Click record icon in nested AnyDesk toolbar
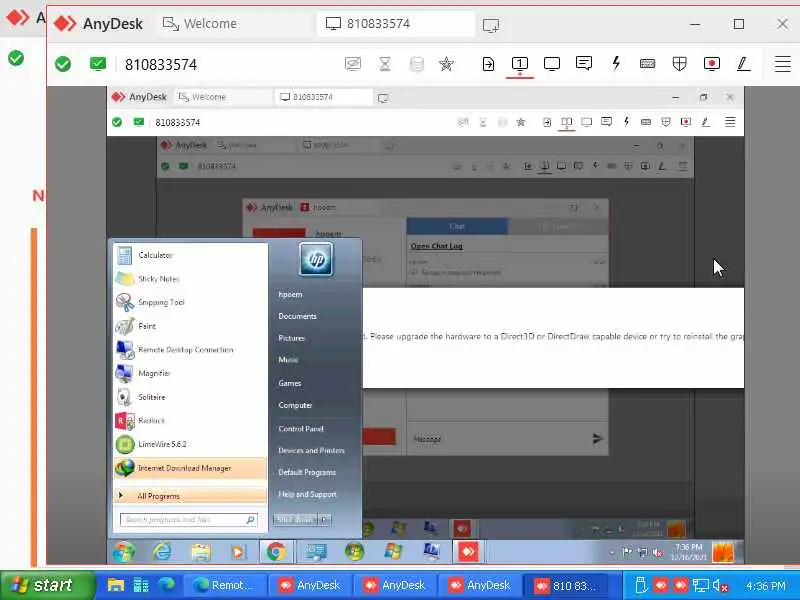This screenshot has width=800, height=600. [x=686, y=122]
